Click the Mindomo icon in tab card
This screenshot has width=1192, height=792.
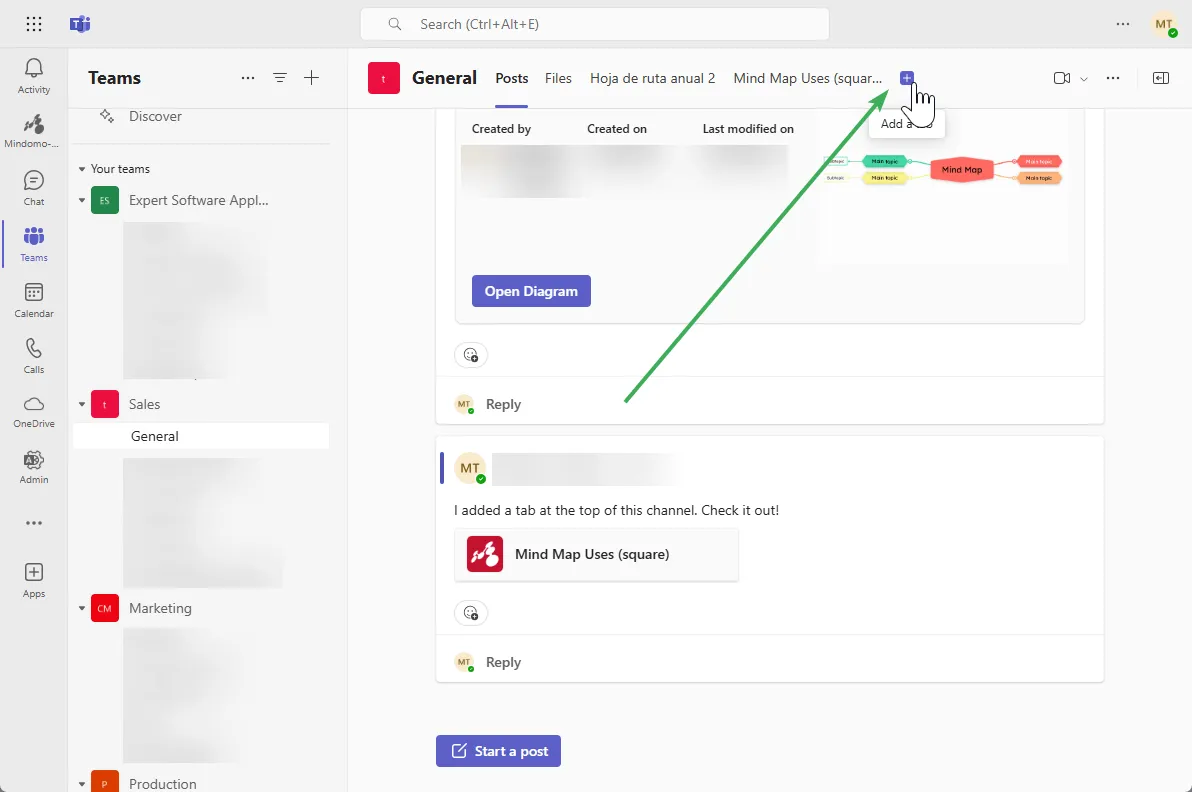pos(485,554)
